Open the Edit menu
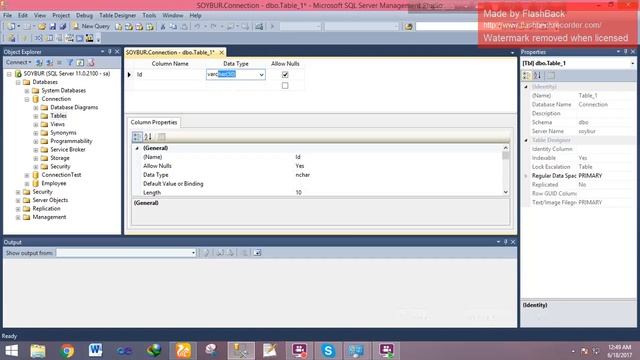The image size is (640, 360). (x=23, y=16)
